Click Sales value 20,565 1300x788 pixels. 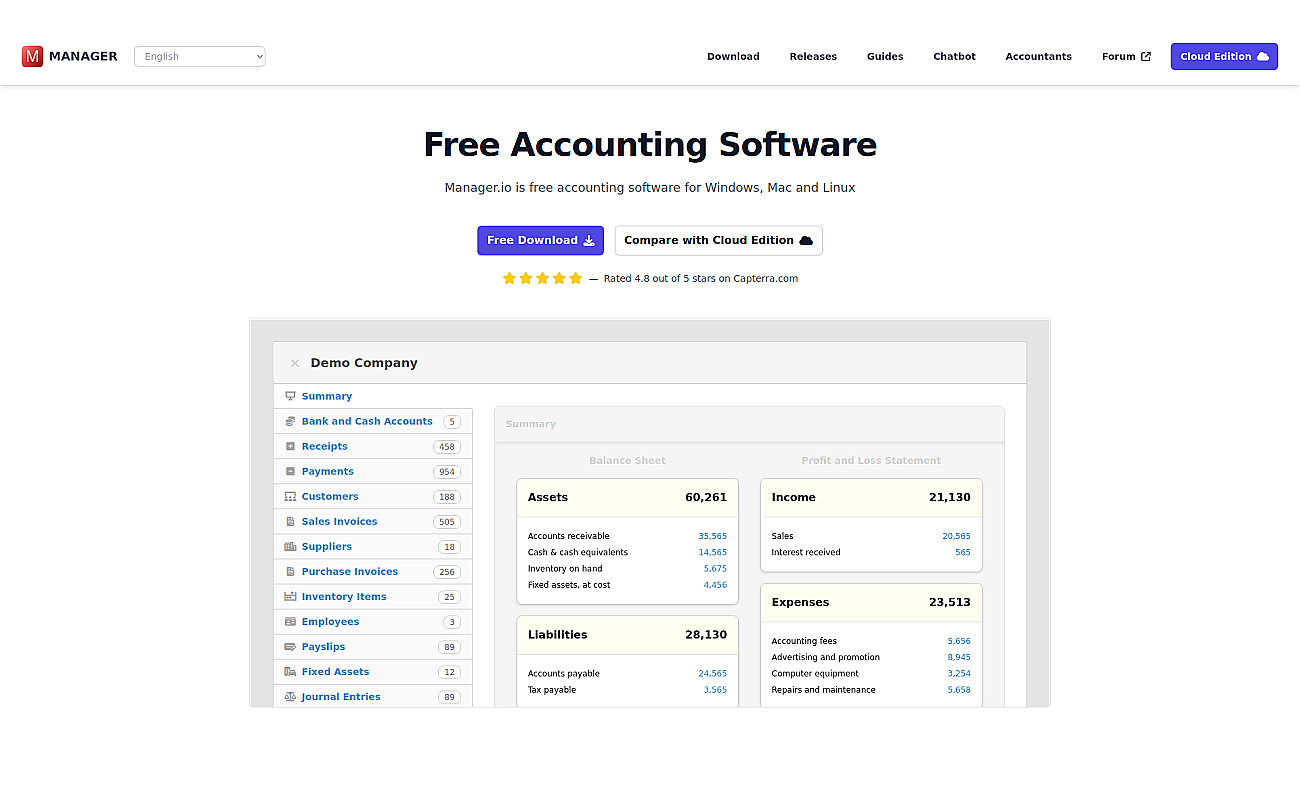pos(956,536)
